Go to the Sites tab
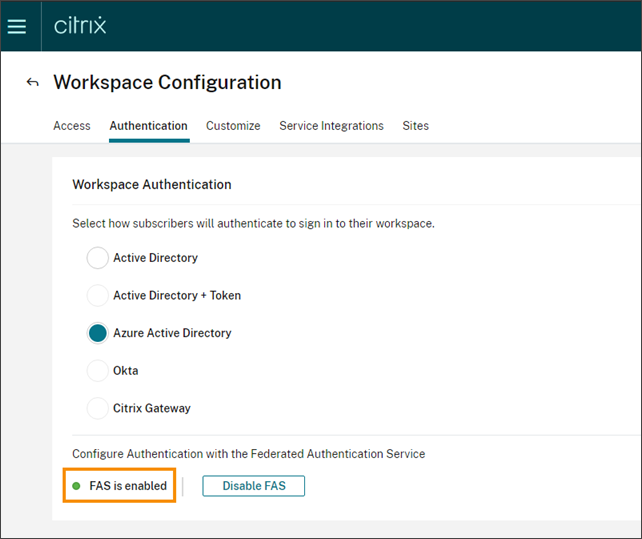 pyautogui.click(x=415, y=126)
